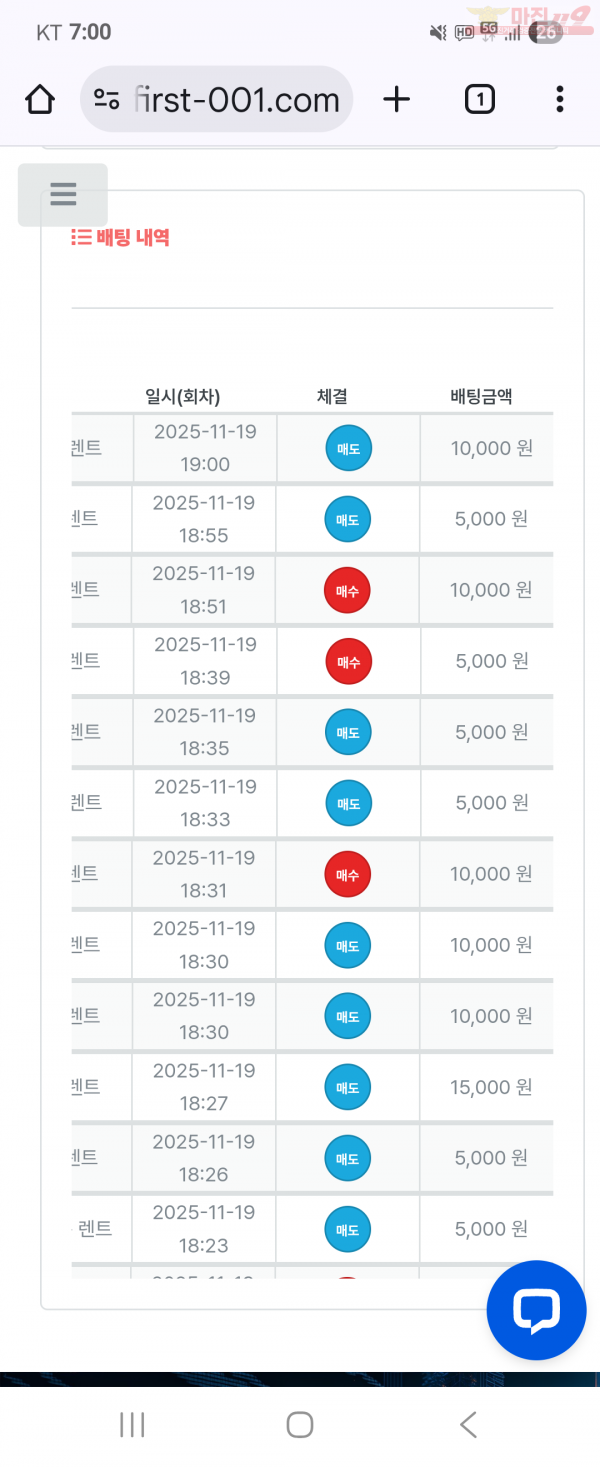Tap the home circle in navigation bar
Screen dimensions: 600x1467
(x=299, y=1424)
